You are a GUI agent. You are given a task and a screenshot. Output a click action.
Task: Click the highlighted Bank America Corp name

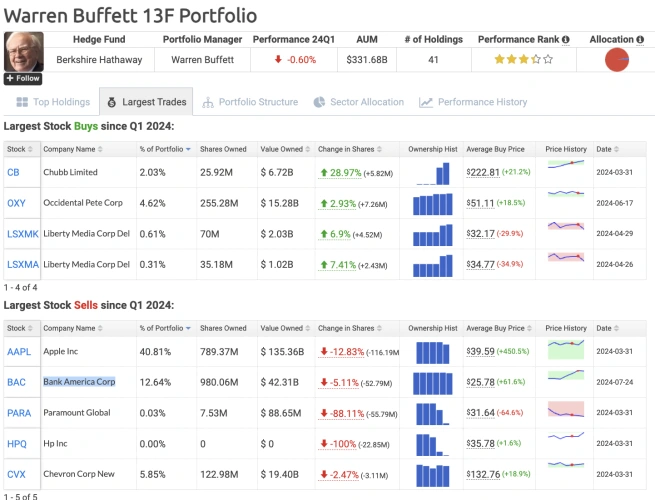click(79, 382)
